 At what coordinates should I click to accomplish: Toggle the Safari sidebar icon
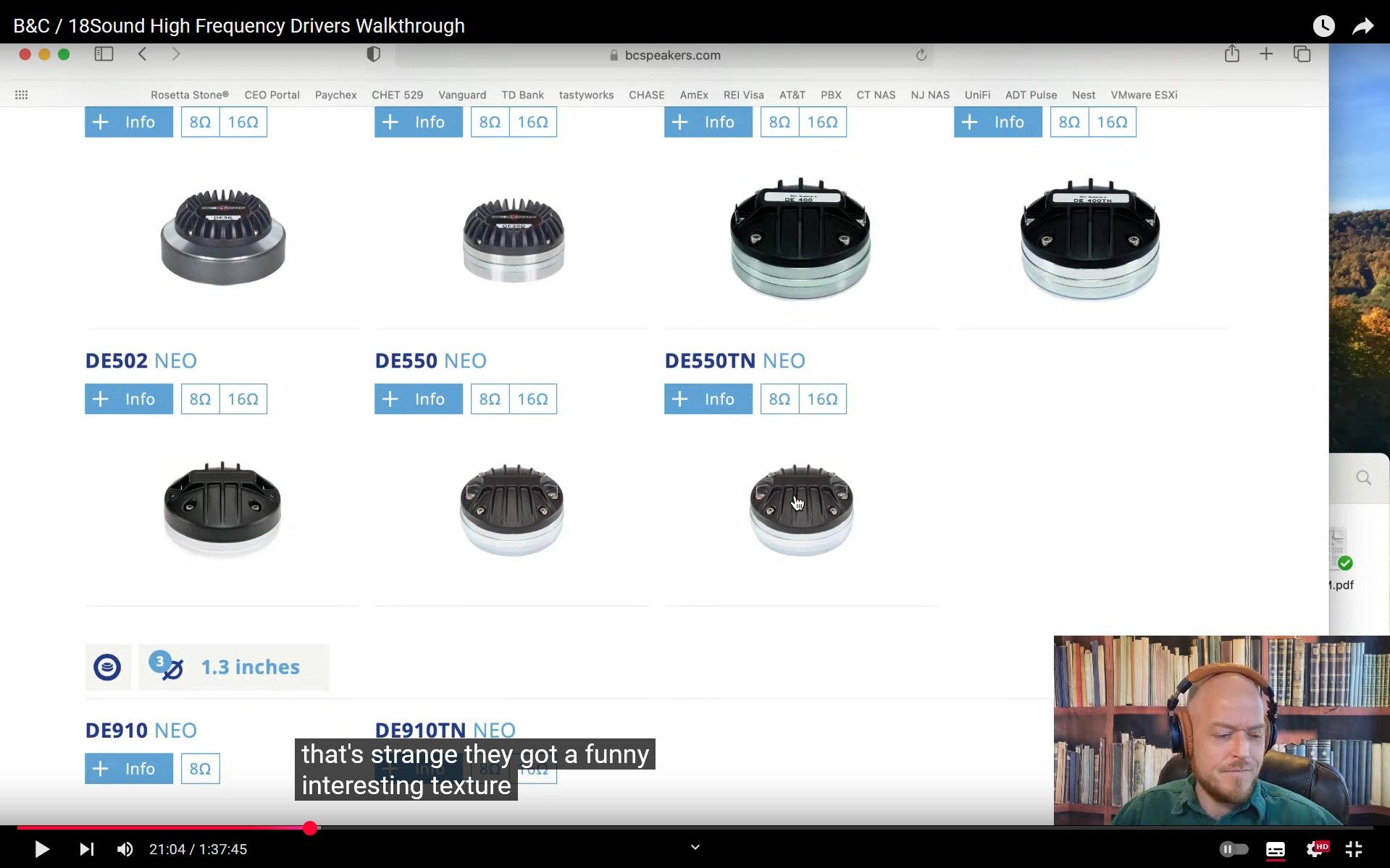click(x=104, y=54)
